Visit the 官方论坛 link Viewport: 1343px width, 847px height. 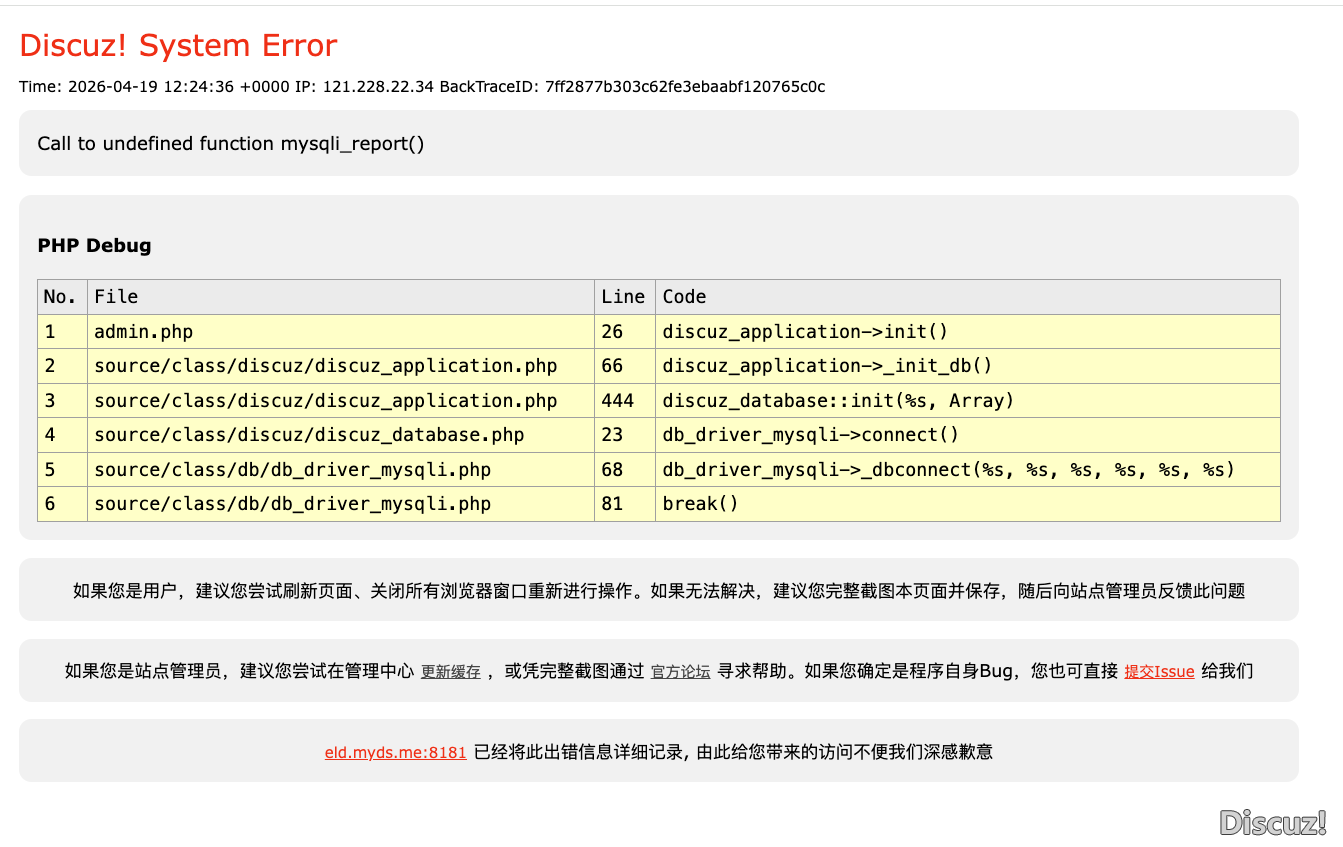click(x=680, y=672)
